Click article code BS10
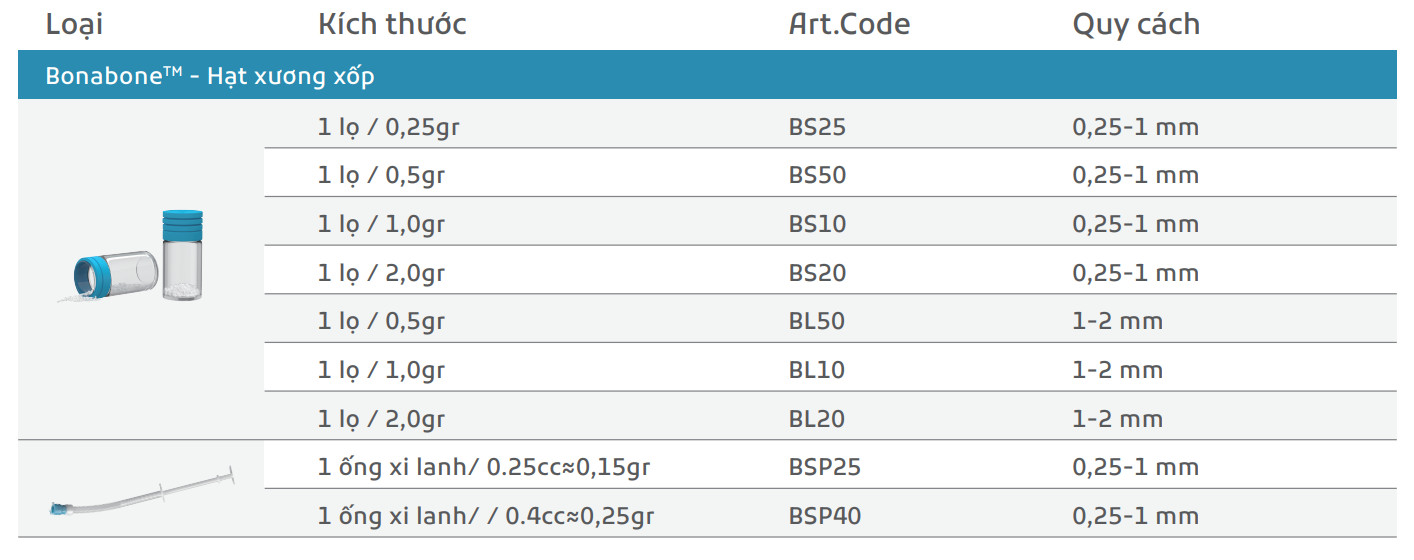 (x=817, y=223)
